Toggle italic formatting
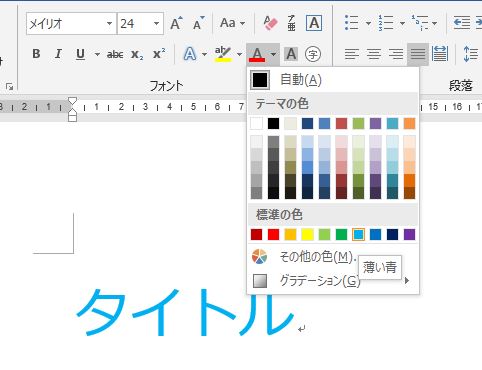 pyautogui.click(x=58, y=54)
